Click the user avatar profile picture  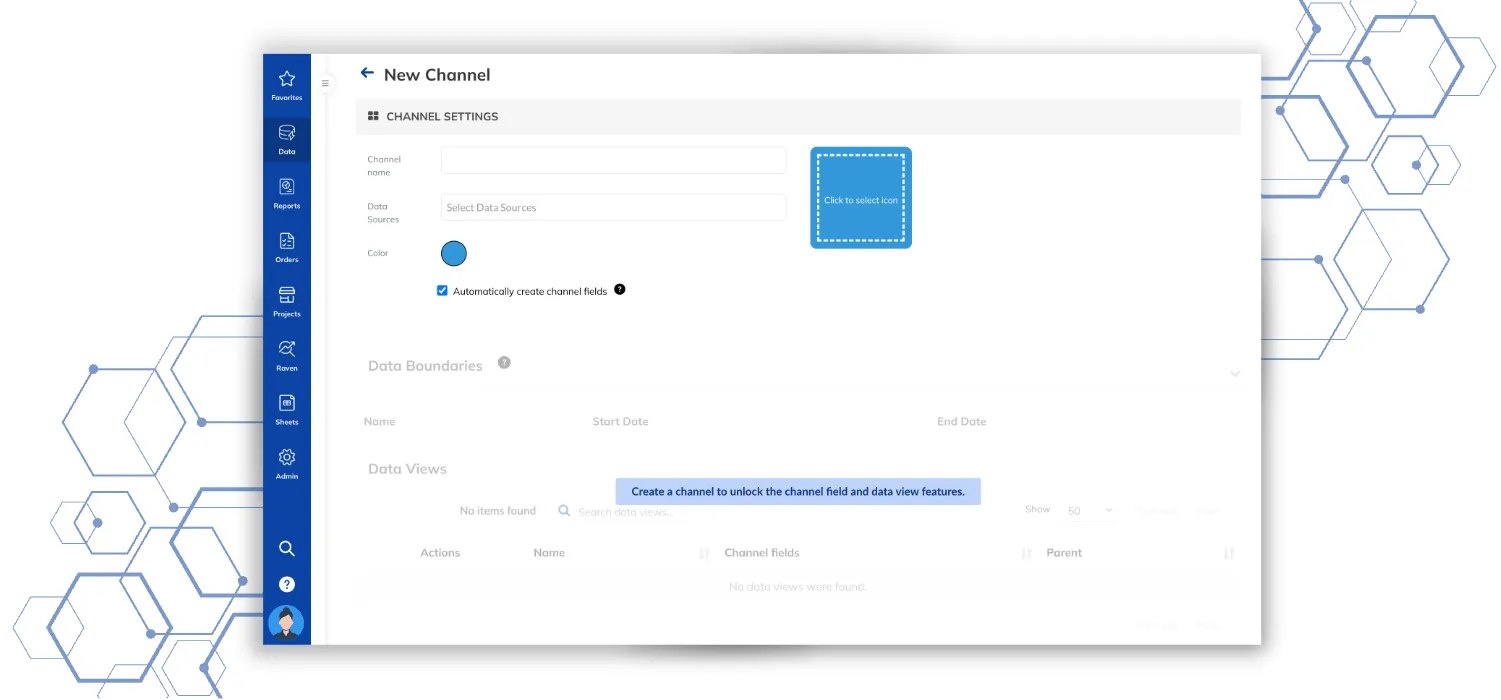tap(286, 623)
